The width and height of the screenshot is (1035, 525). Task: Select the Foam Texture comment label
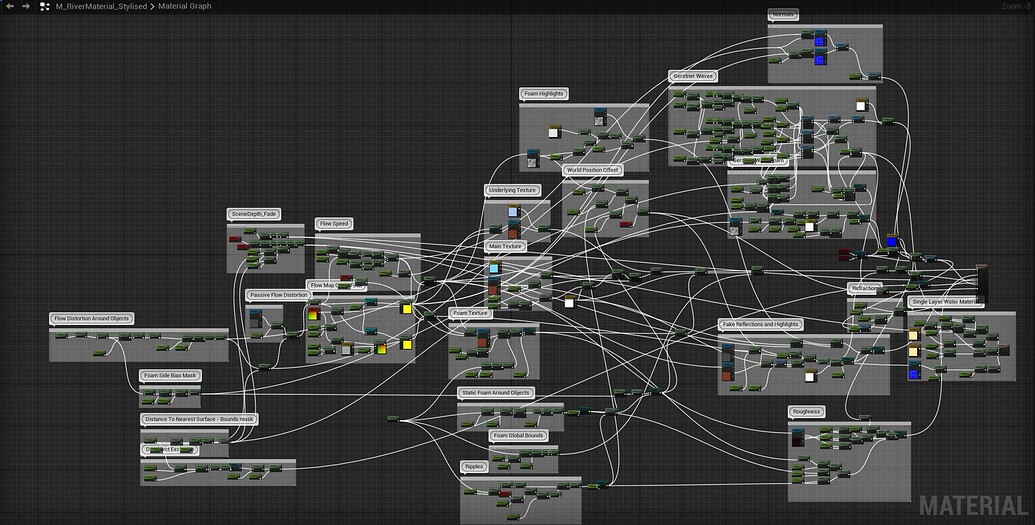pyautogui.click(x=470, y=313)
